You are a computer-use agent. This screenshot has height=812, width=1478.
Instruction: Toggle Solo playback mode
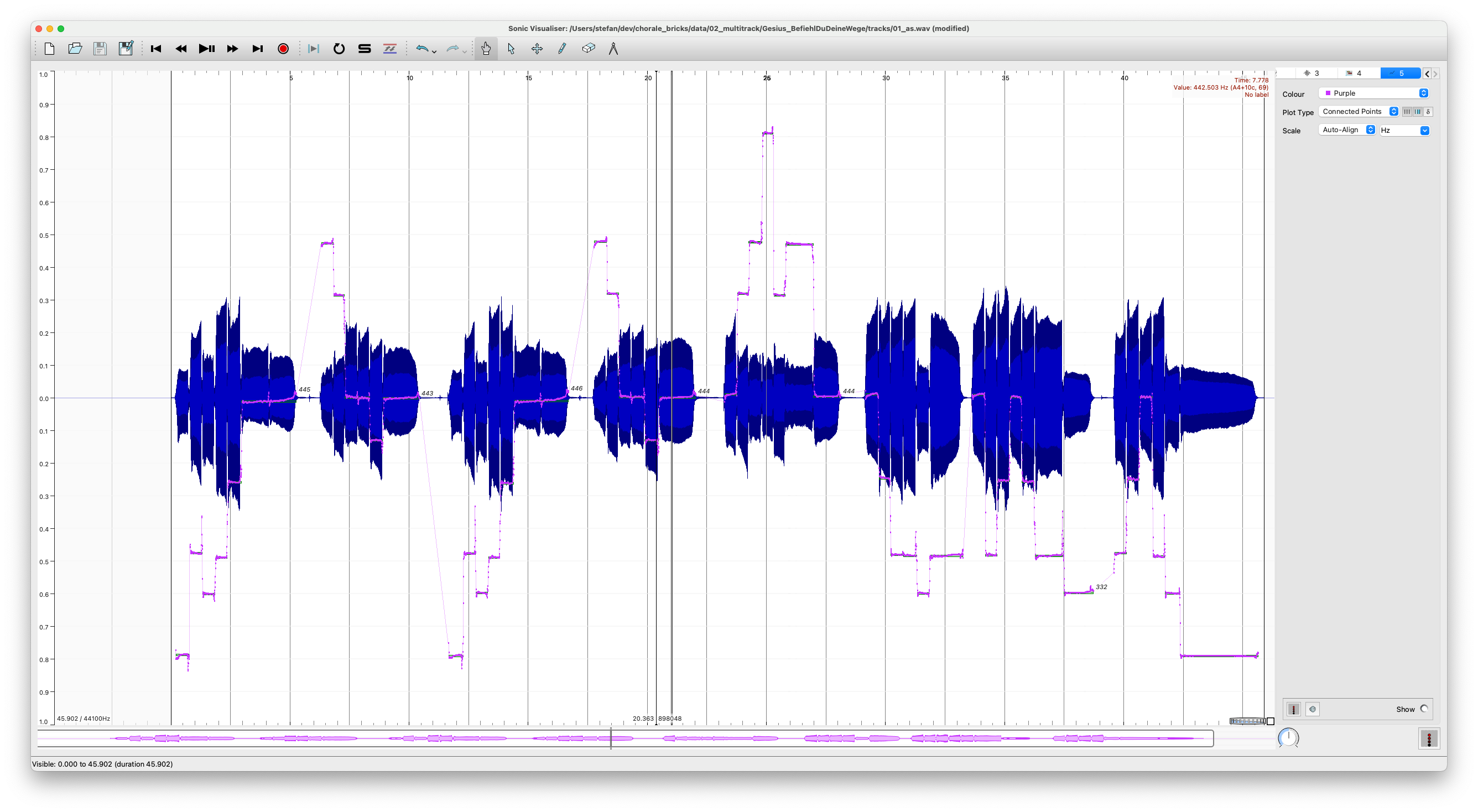[365, 49]
